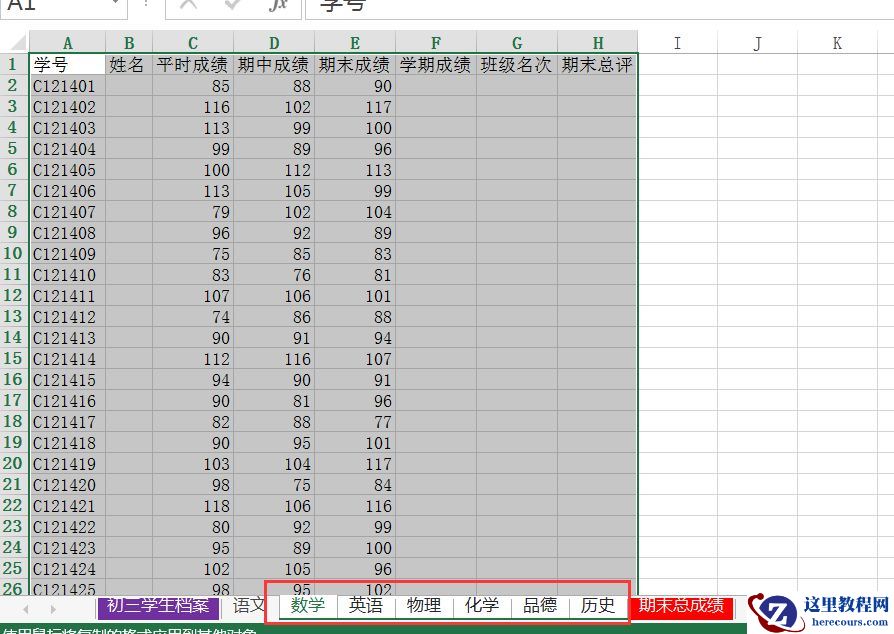Select column D header
The image size is (894, 634).
[x=274, y=43]
